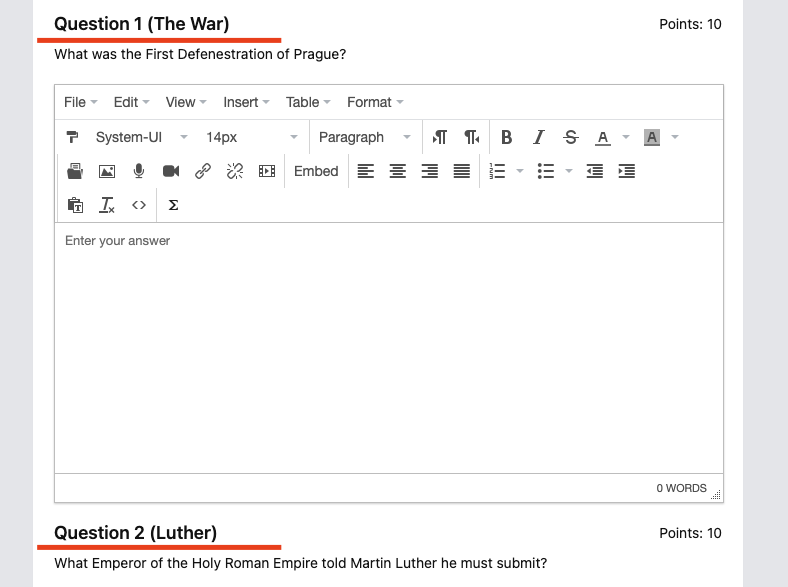Click the 0 WORDS counter
Viewport: 788px width, 587px height.
tap(681, 488)
